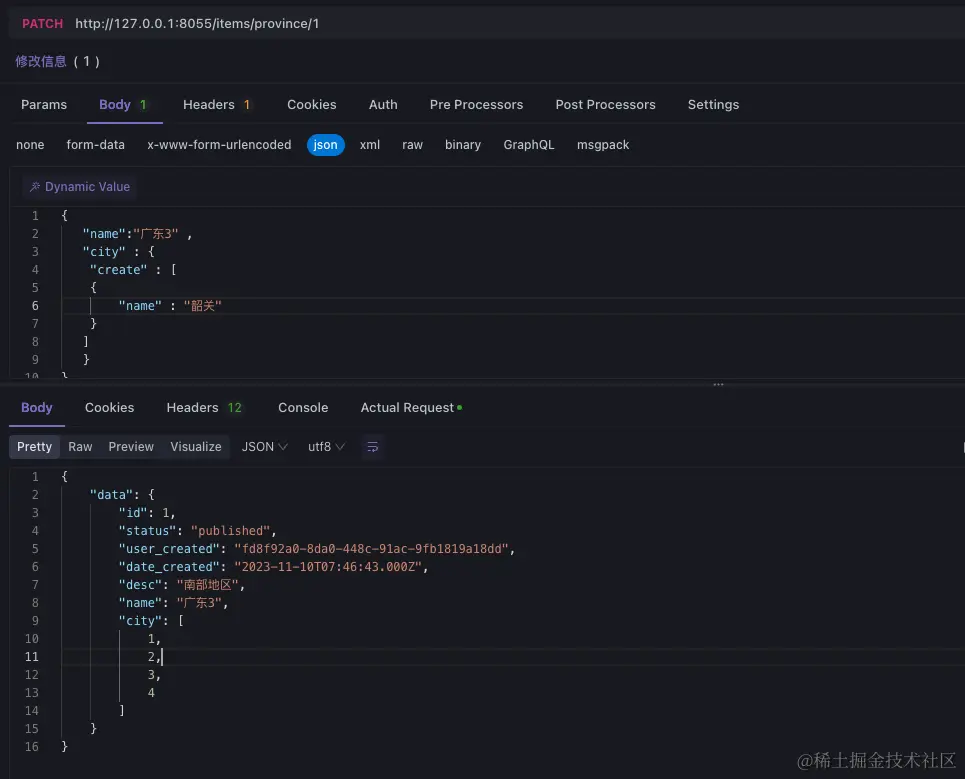
Task: Open the JSON format dropdown in response toolbar
Action: pyautogui.click(x=264, y=447)
